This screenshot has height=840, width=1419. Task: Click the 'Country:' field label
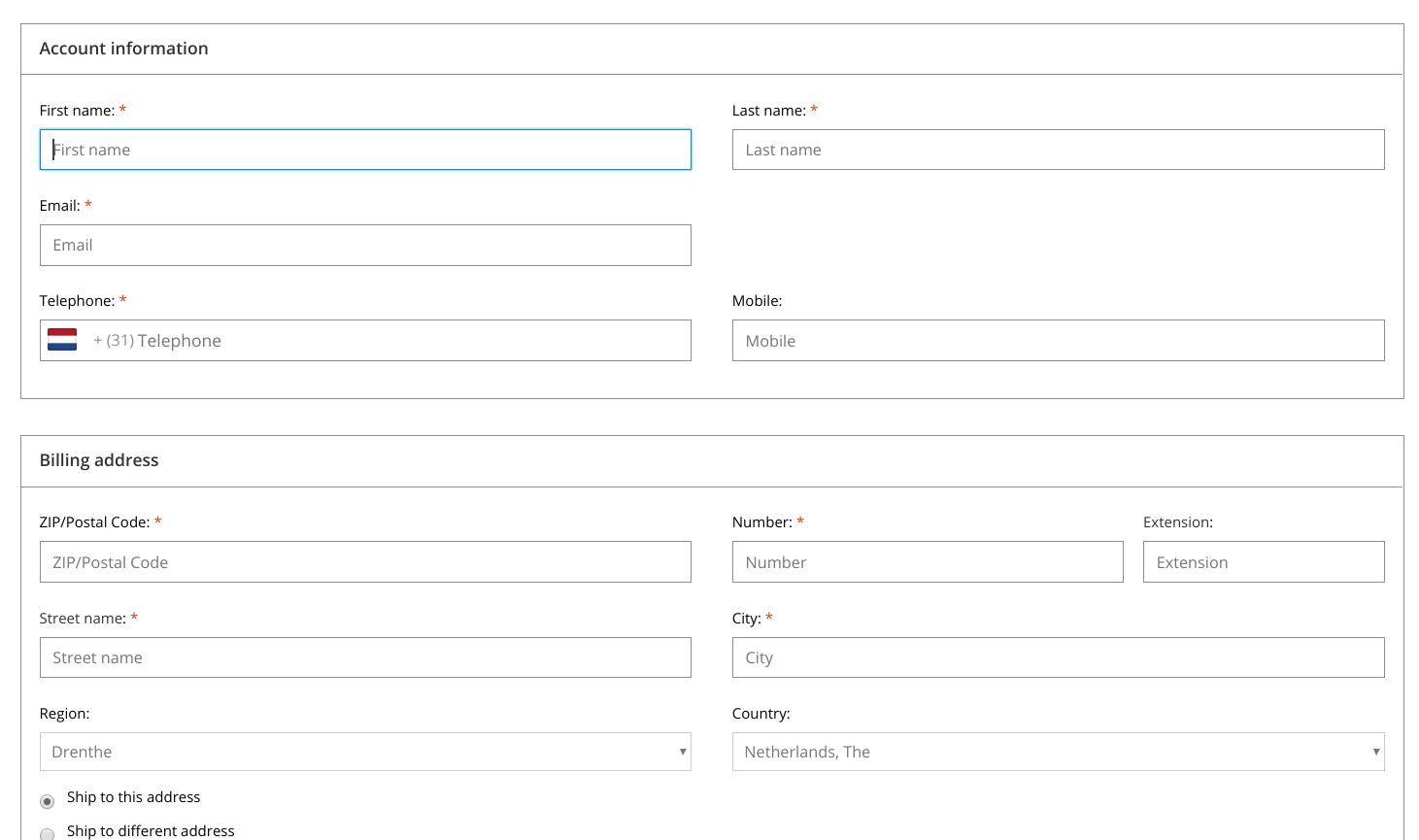[x=761, y=714]
